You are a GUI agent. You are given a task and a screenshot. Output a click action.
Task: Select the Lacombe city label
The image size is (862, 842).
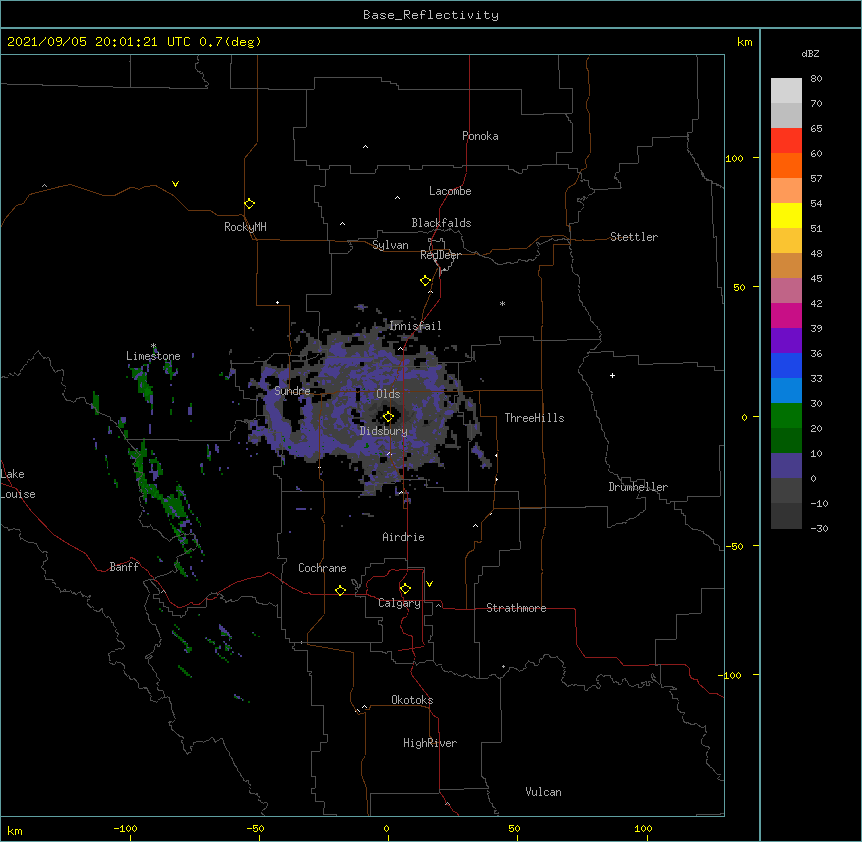click(x=450, y=191)
